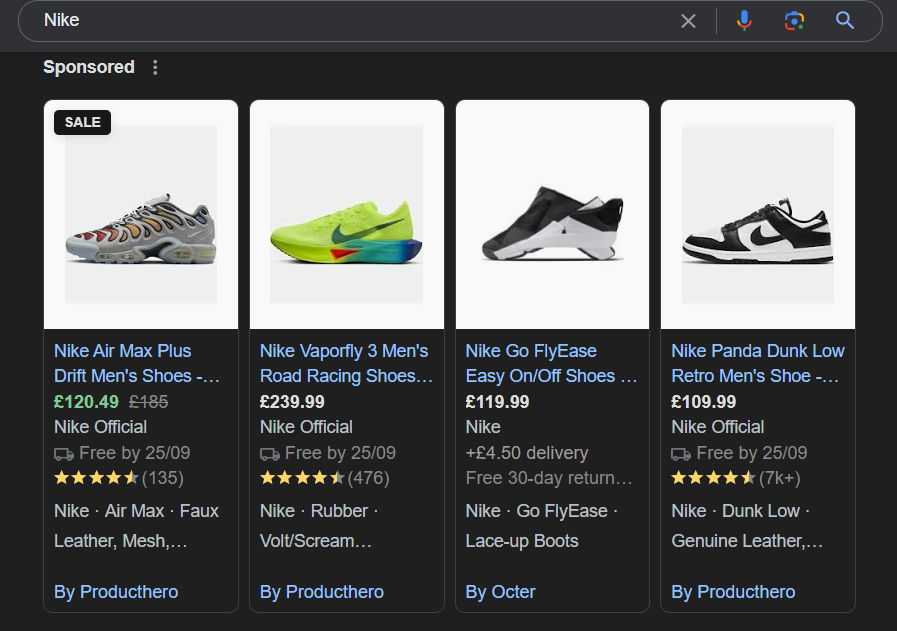897x631 pixels.
Task: Open Nike Vaporfly 3 Men's Road Racing link
Action: pyautogui.click(x=346, y=363)
